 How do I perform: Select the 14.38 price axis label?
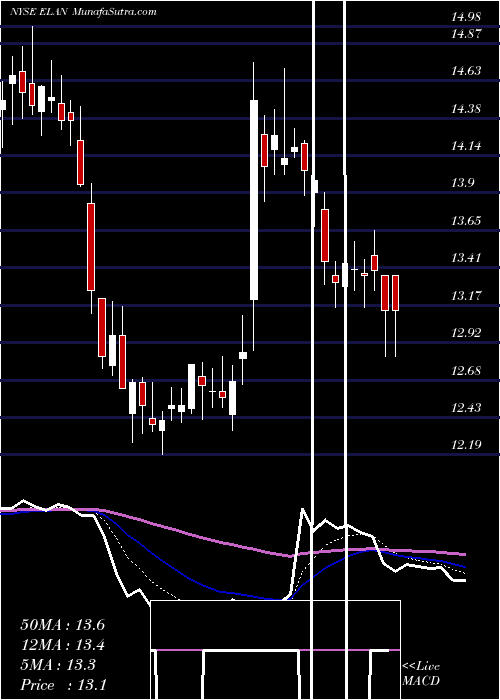(x=466, y=108)
